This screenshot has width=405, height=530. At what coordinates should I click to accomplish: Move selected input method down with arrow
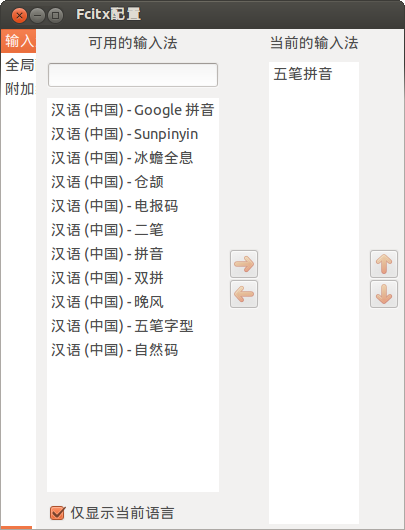point(384,294)
